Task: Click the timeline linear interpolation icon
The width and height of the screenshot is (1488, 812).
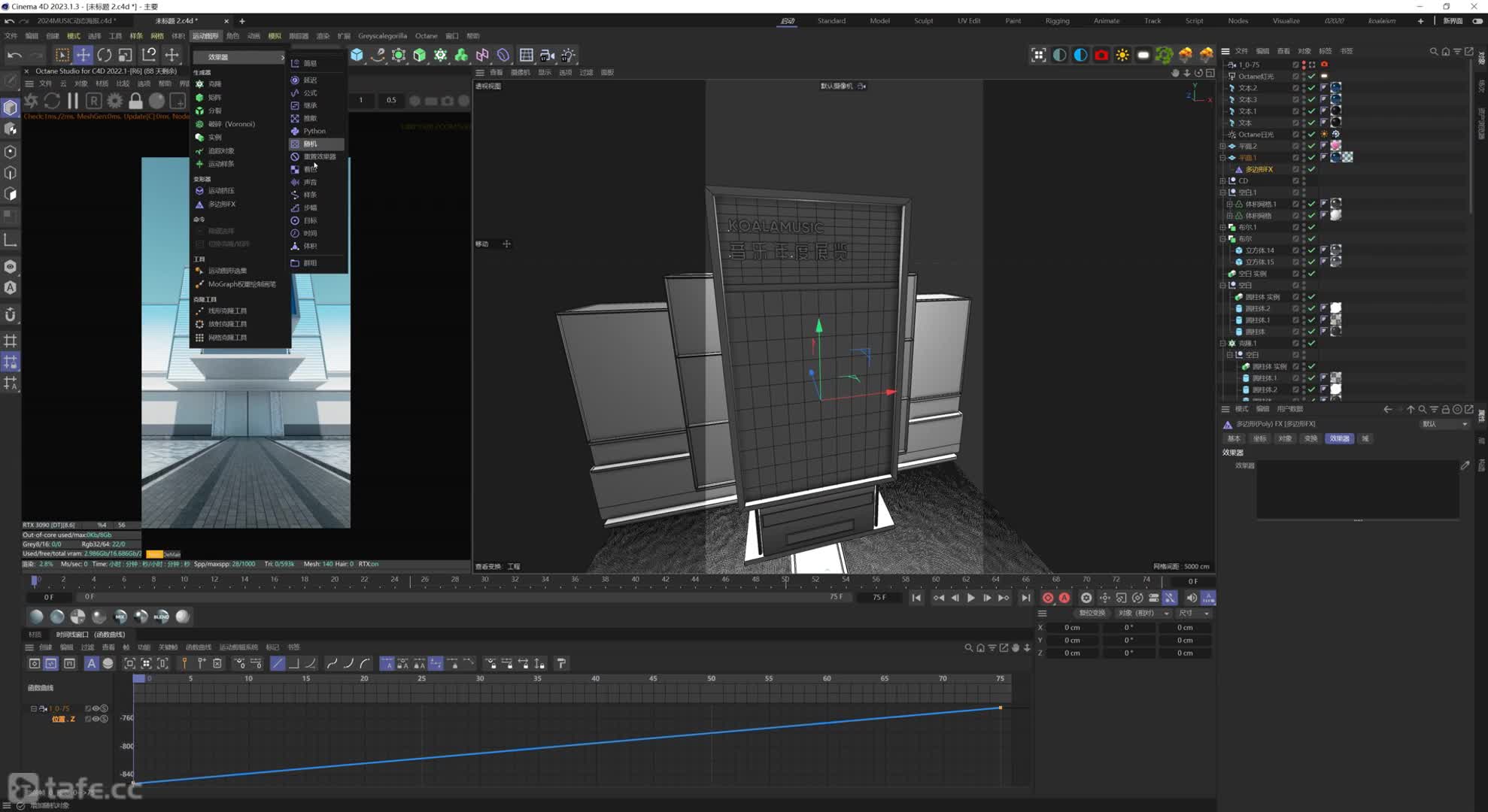Action: point(278,663)
